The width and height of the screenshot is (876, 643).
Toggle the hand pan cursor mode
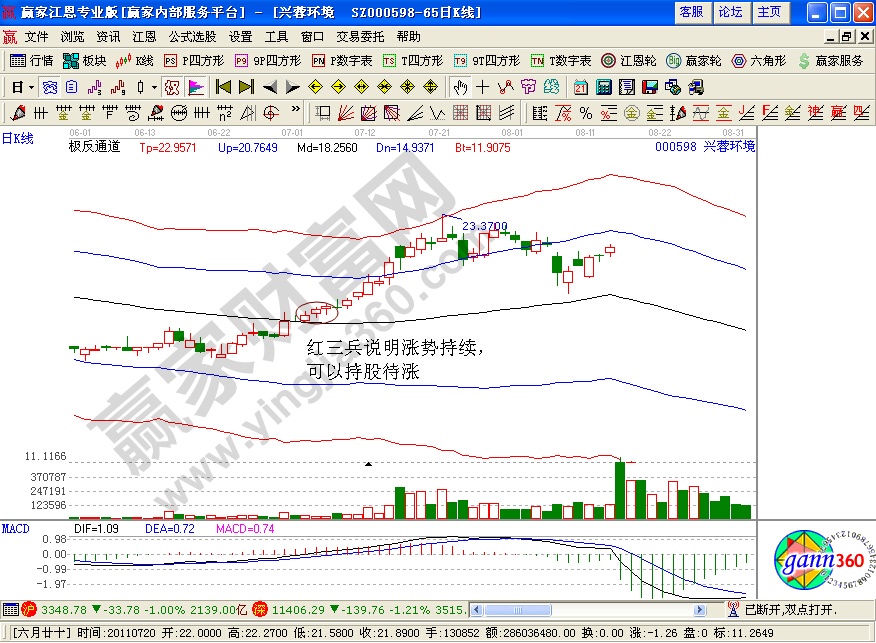tap(460, 87)
